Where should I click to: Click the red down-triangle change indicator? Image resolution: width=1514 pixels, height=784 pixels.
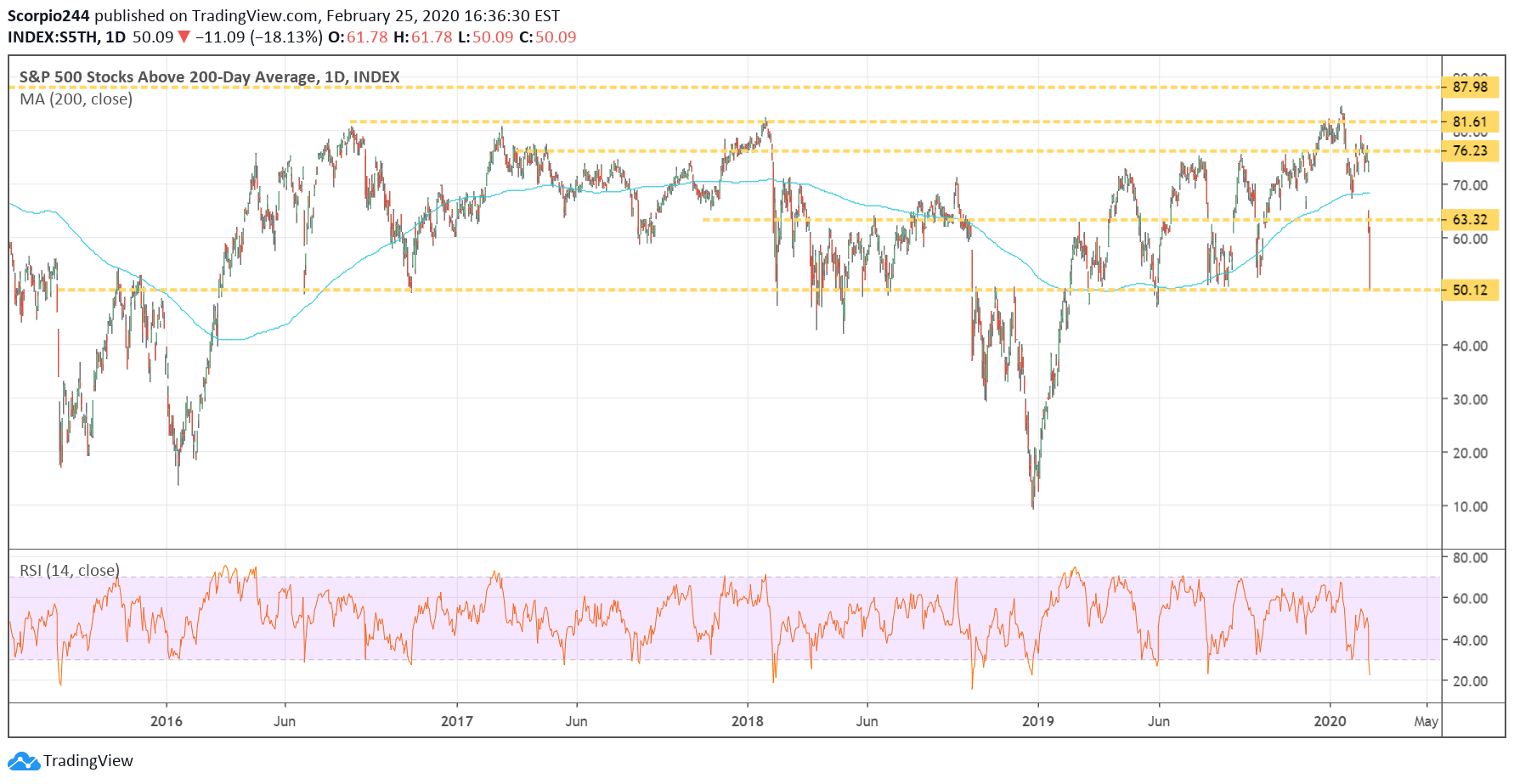point(184,37)
